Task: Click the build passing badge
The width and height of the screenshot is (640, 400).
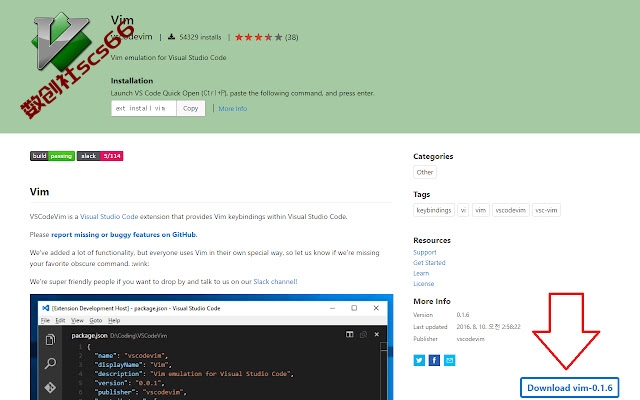Action: [52, 156]
